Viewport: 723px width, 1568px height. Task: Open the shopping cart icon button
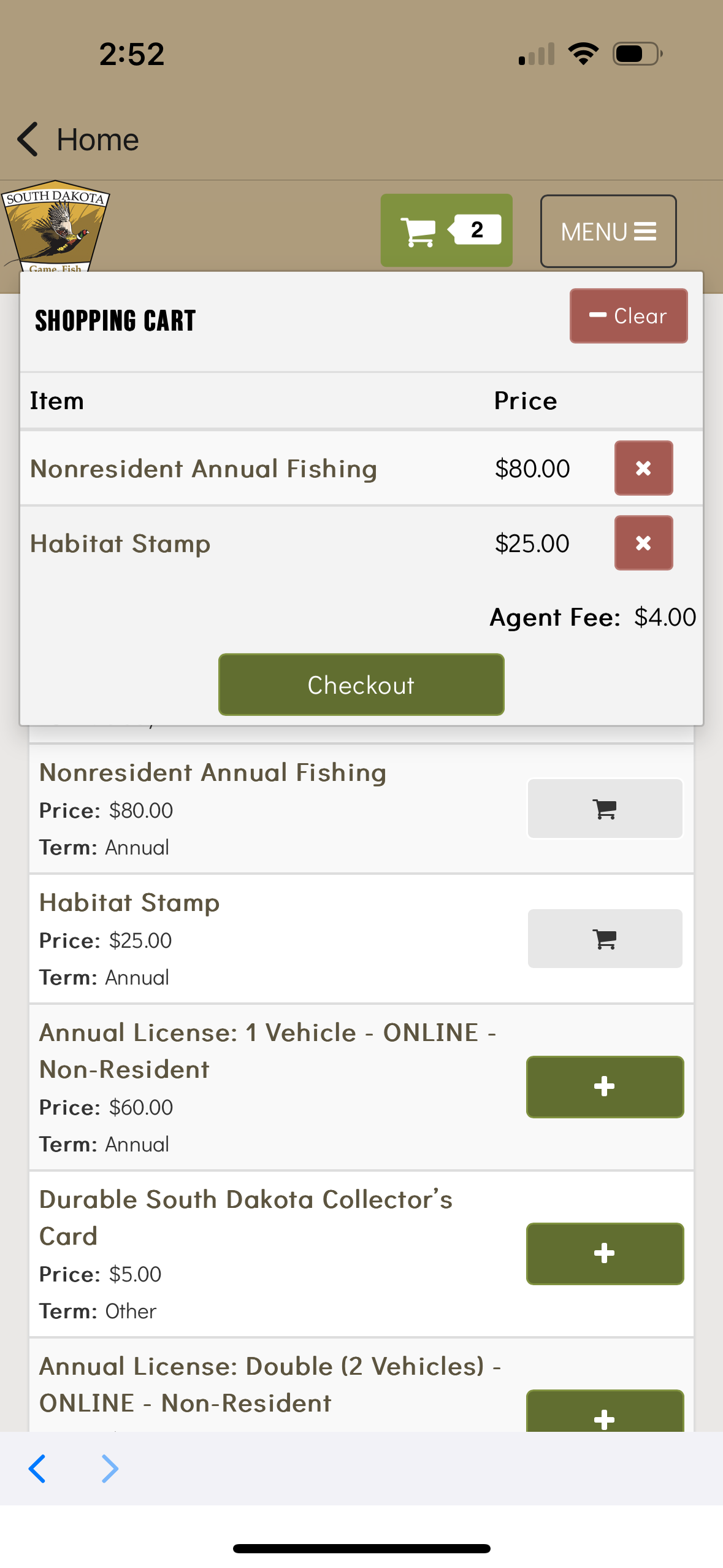click(x=419, y=231)
